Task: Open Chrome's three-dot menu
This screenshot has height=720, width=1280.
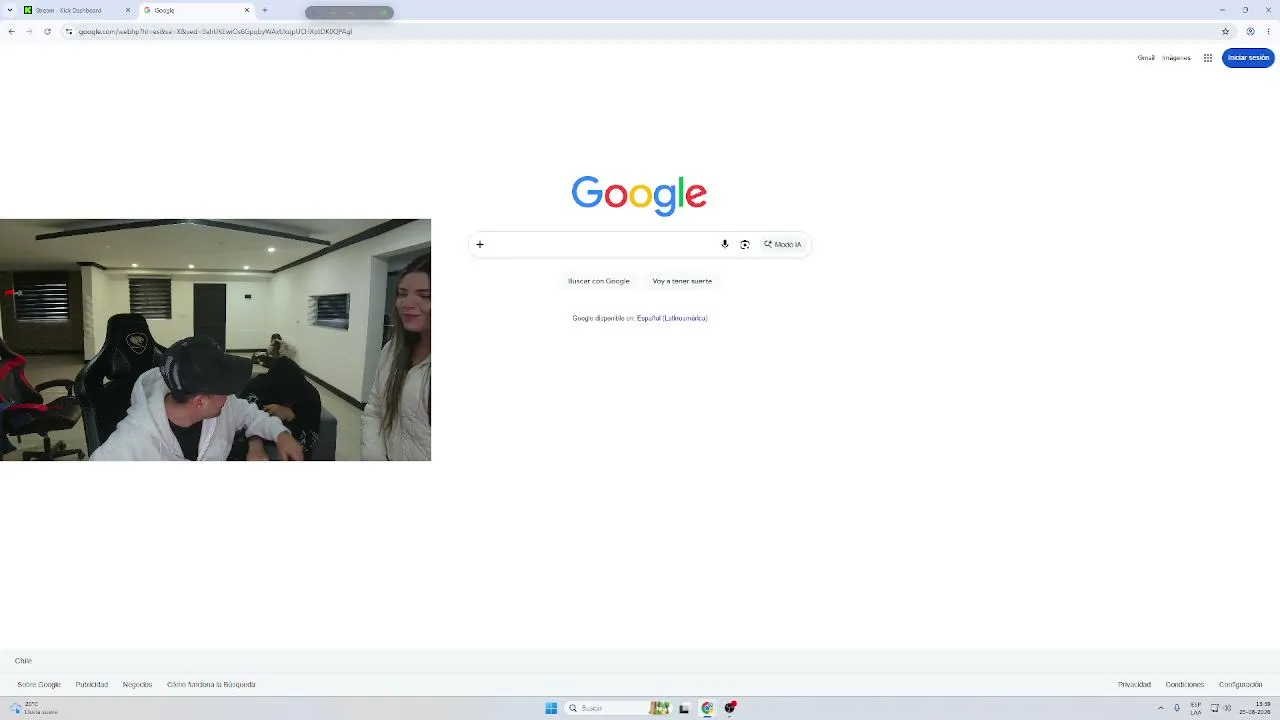Action: pyautogui.click(x=1268, y=31)
